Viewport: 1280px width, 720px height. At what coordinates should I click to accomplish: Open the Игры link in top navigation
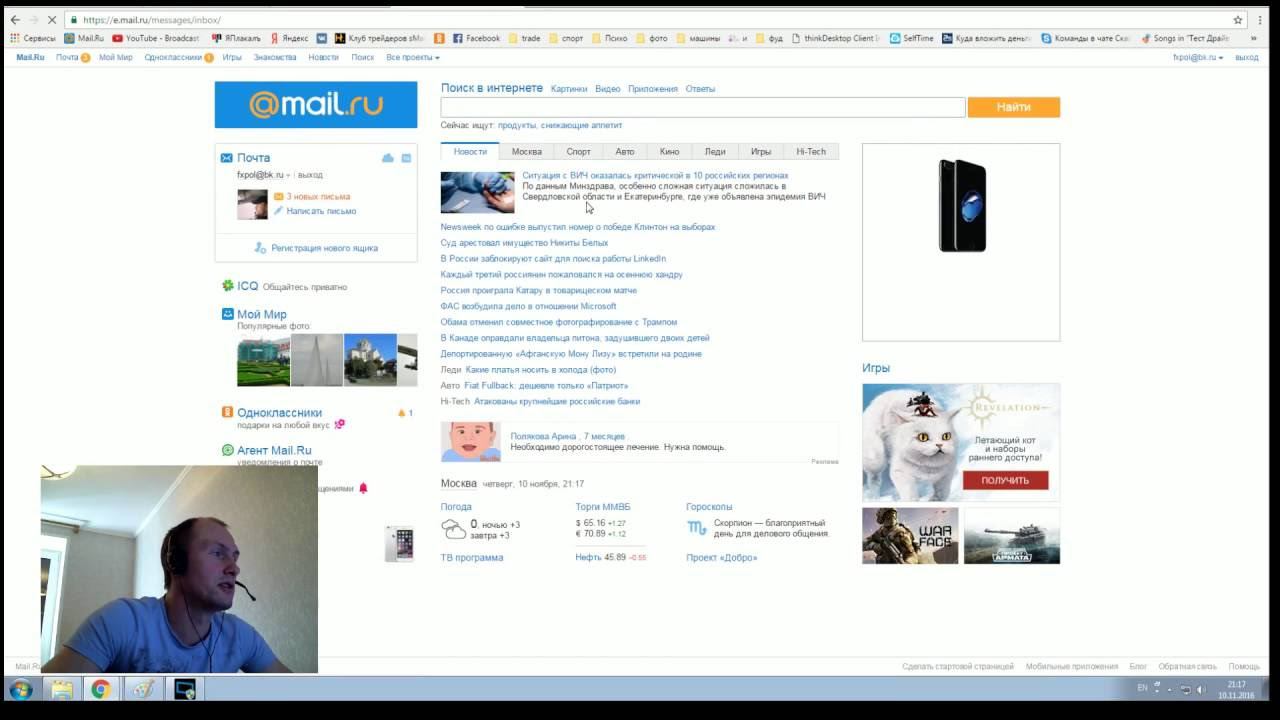coord(232,58)
